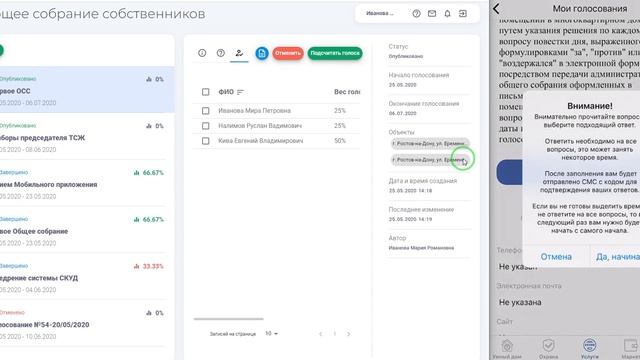Open the records-per-page dropdown showing 10
The image size is (640, 360).
tap(271, 333)
